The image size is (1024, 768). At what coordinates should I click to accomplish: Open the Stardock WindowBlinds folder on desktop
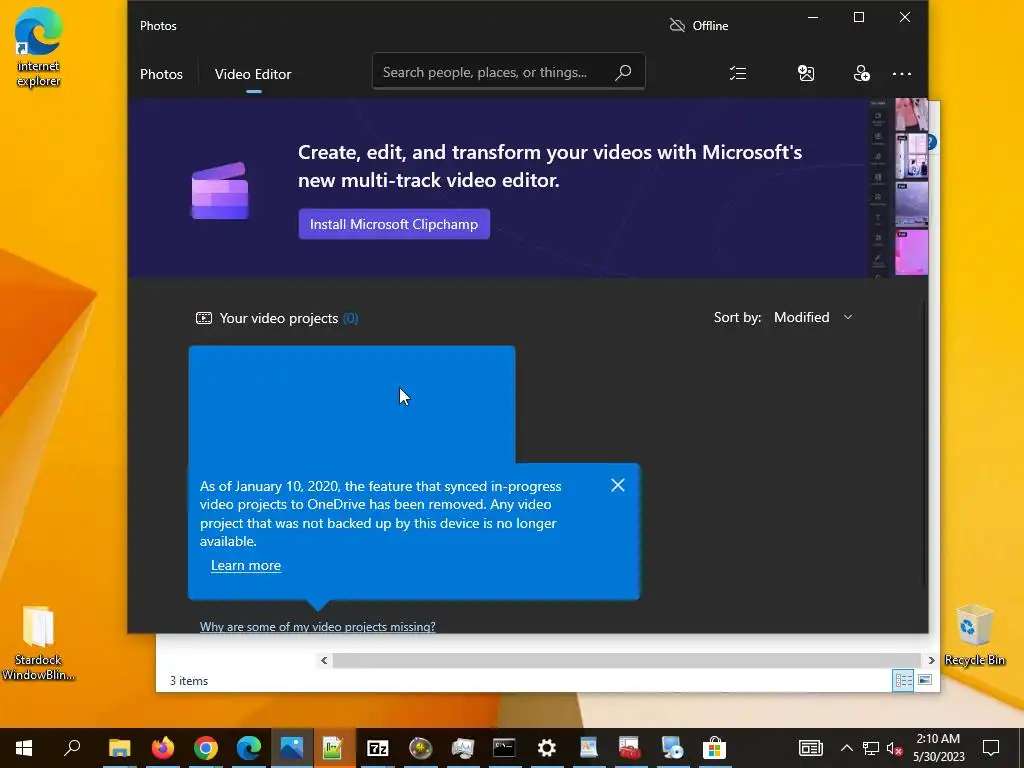click(x=38, y=644)
